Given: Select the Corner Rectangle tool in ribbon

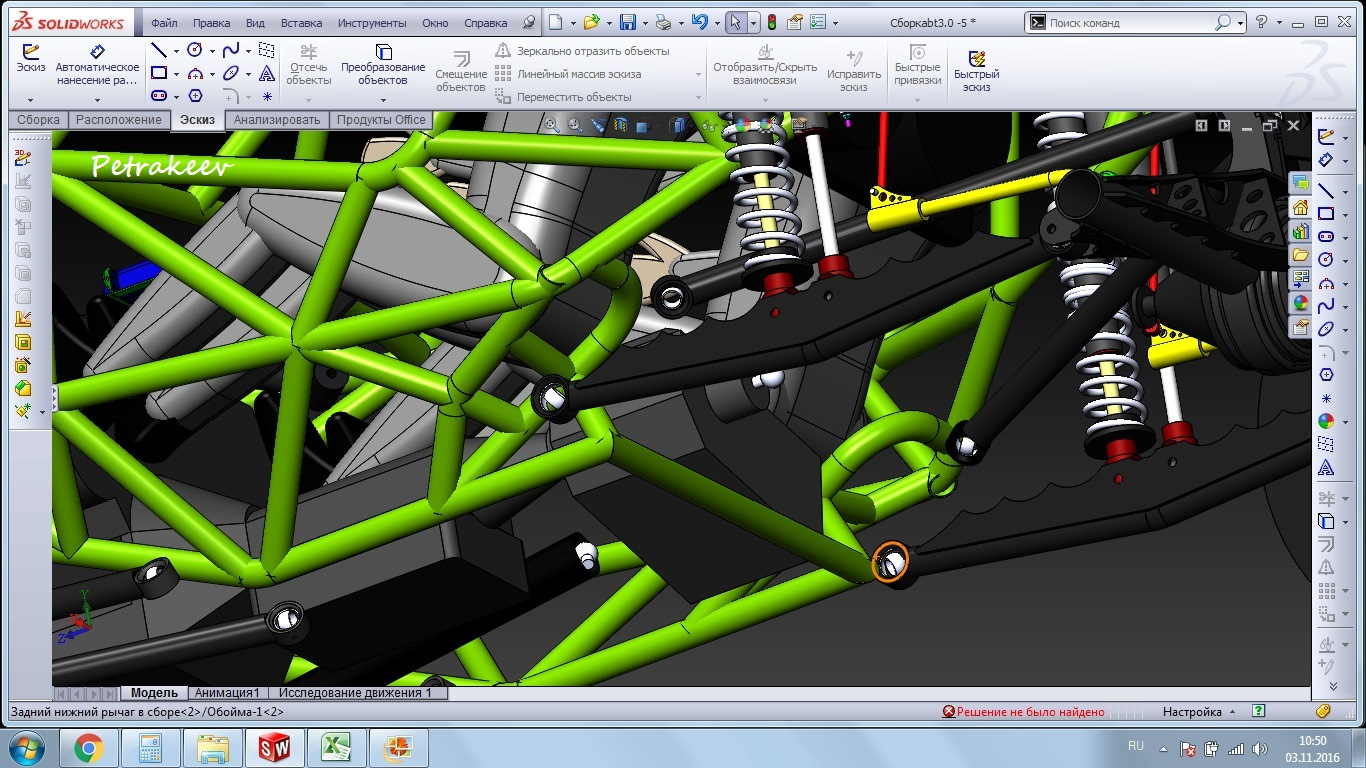Looking at the screenshot, I should tap(159, 73).
